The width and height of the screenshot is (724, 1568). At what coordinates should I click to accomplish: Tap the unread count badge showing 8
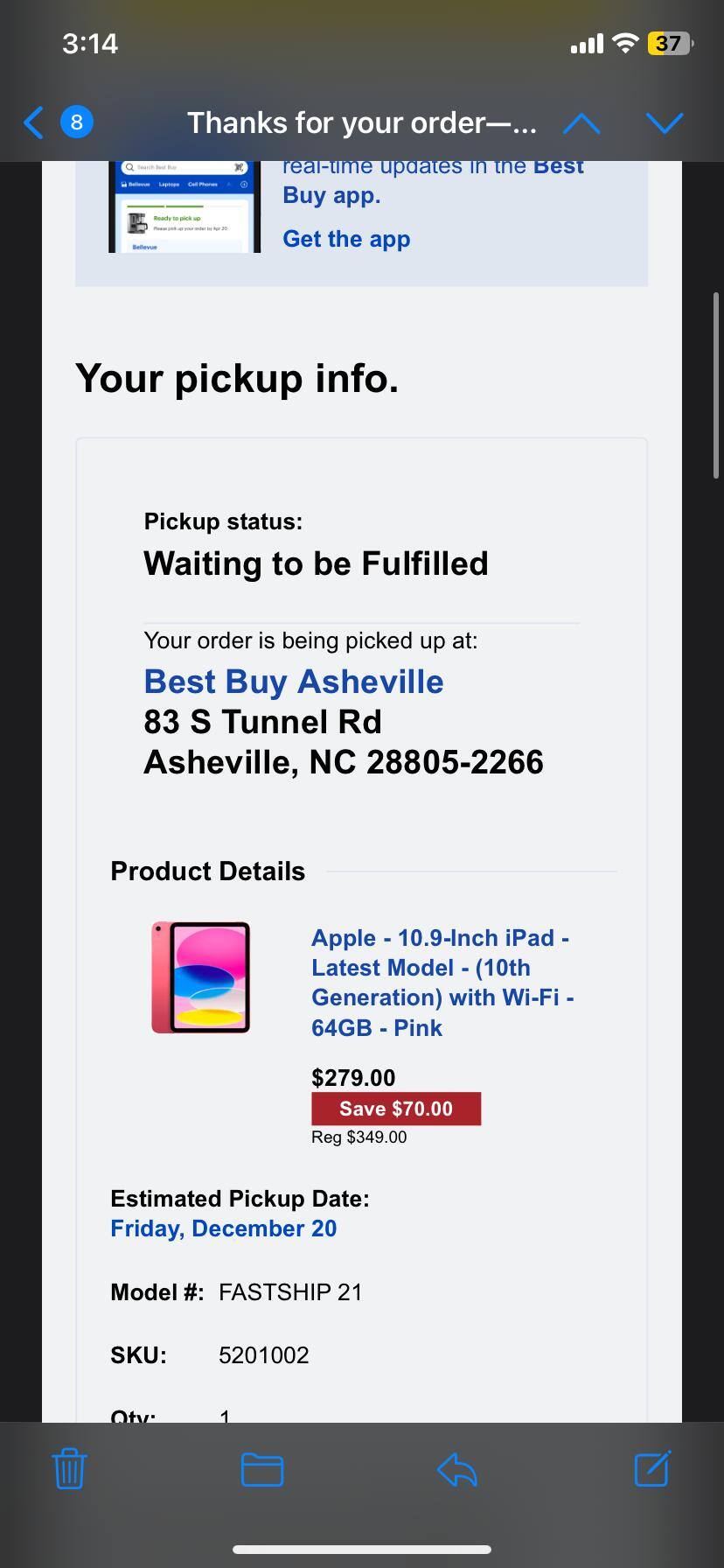[x=76, y=122]
